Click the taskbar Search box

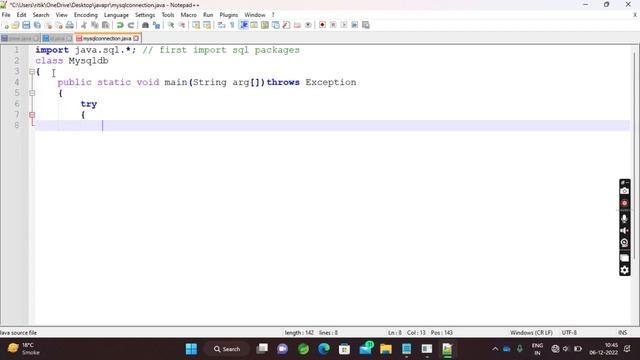pyautogui.click(x=227, y=349)
